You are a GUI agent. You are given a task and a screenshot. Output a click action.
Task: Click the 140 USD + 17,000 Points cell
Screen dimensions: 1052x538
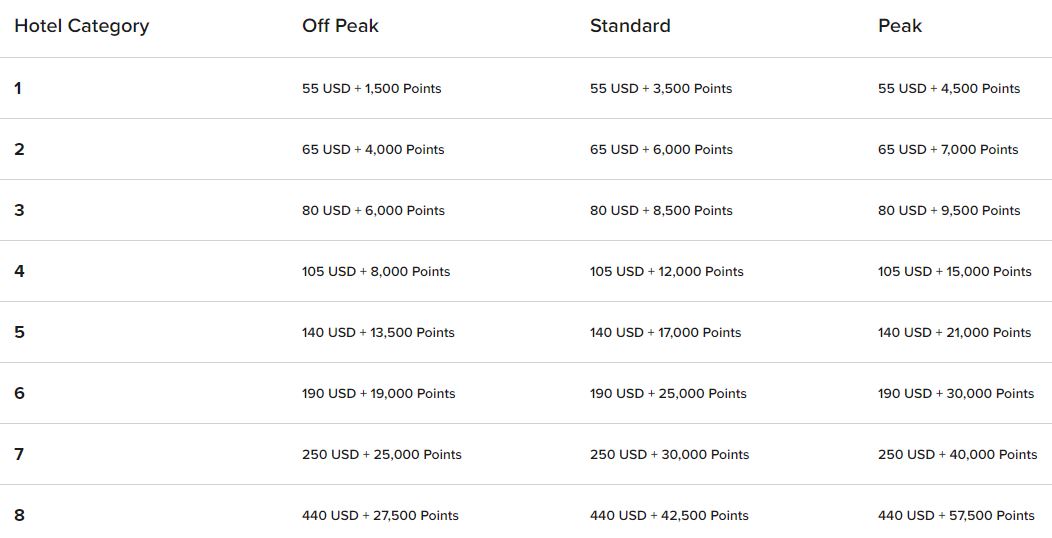[x=665, y=332]
